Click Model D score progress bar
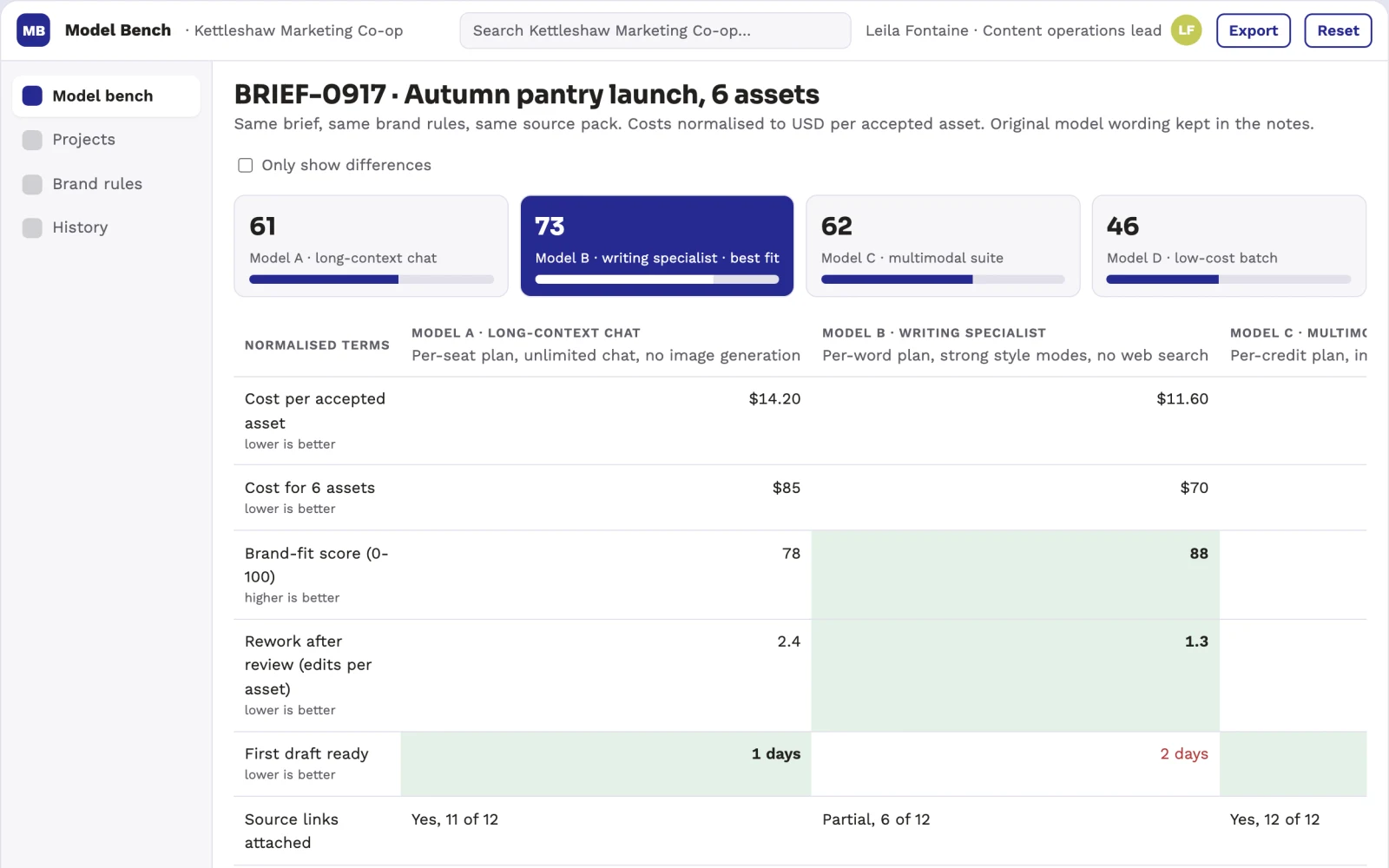 pos(1228,279)
